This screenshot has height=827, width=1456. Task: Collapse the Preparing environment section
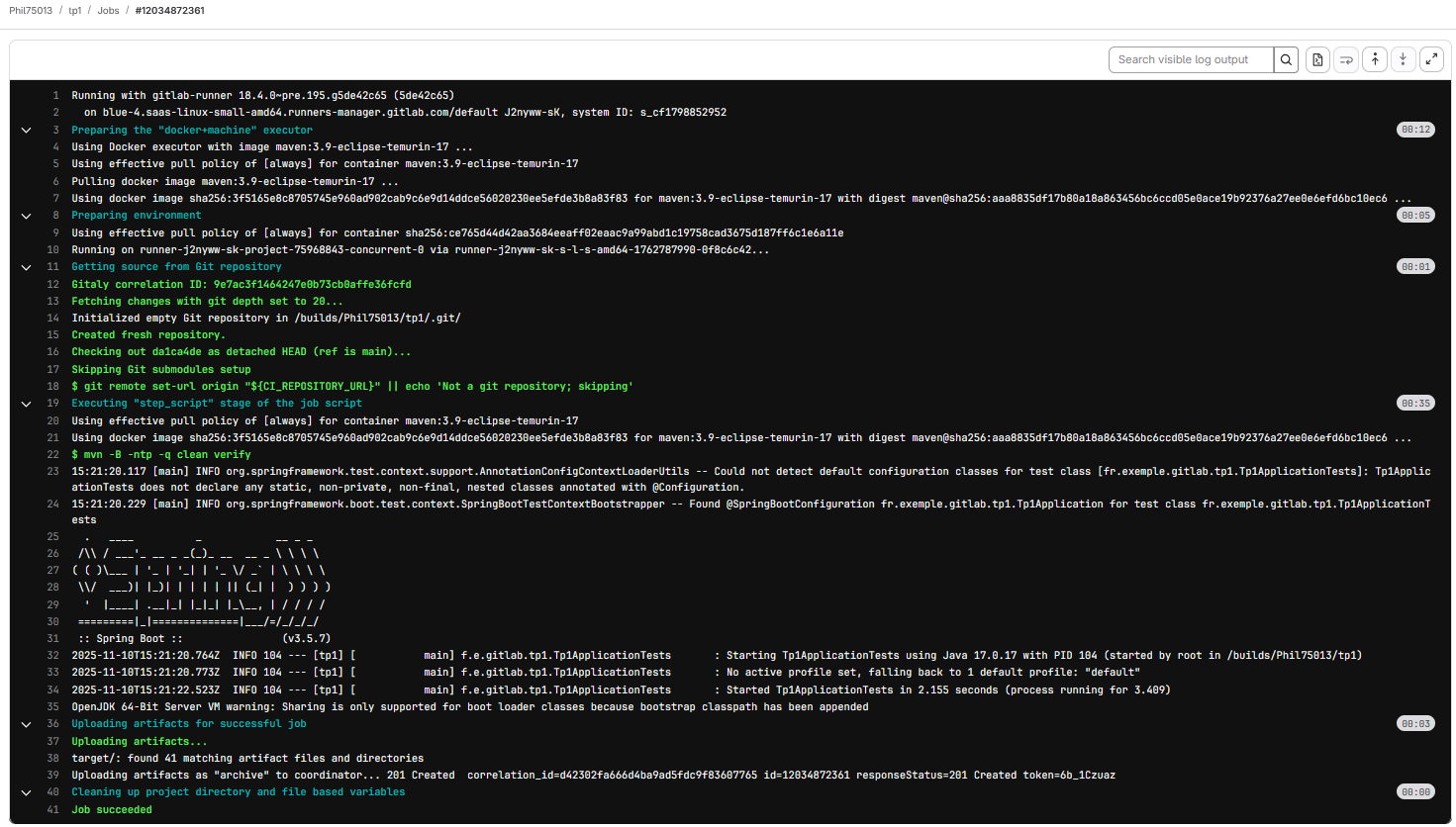point(26,216)
